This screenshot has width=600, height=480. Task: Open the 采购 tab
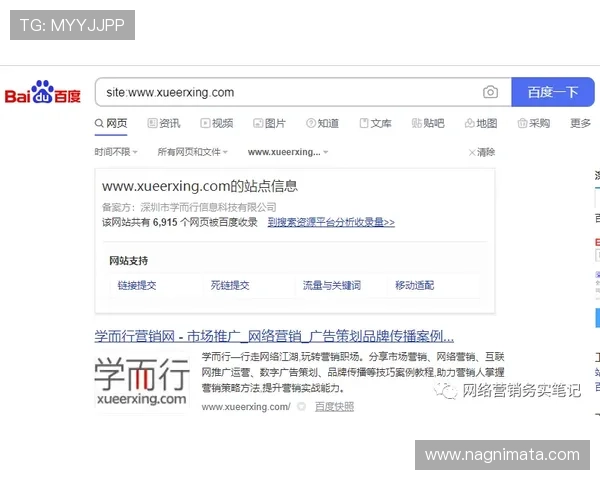533,123
